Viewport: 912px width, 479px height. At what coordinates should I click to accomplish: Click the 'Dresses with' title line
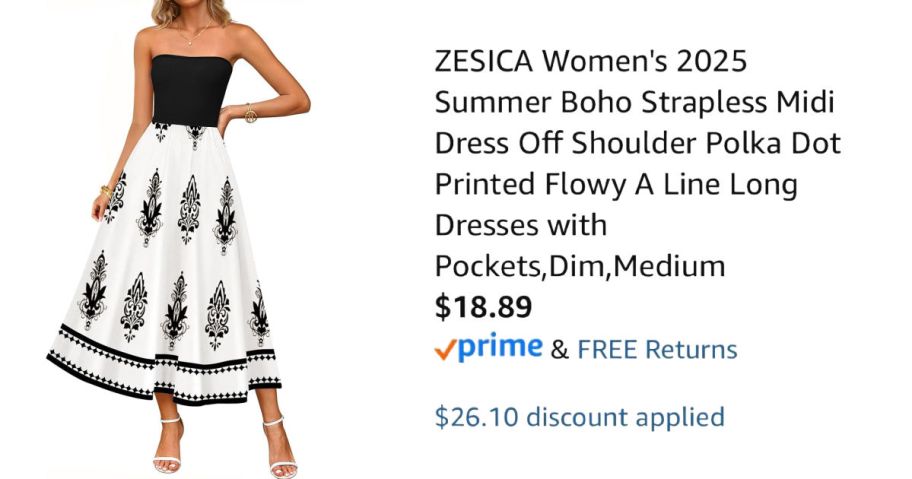(x=520, y=225)
